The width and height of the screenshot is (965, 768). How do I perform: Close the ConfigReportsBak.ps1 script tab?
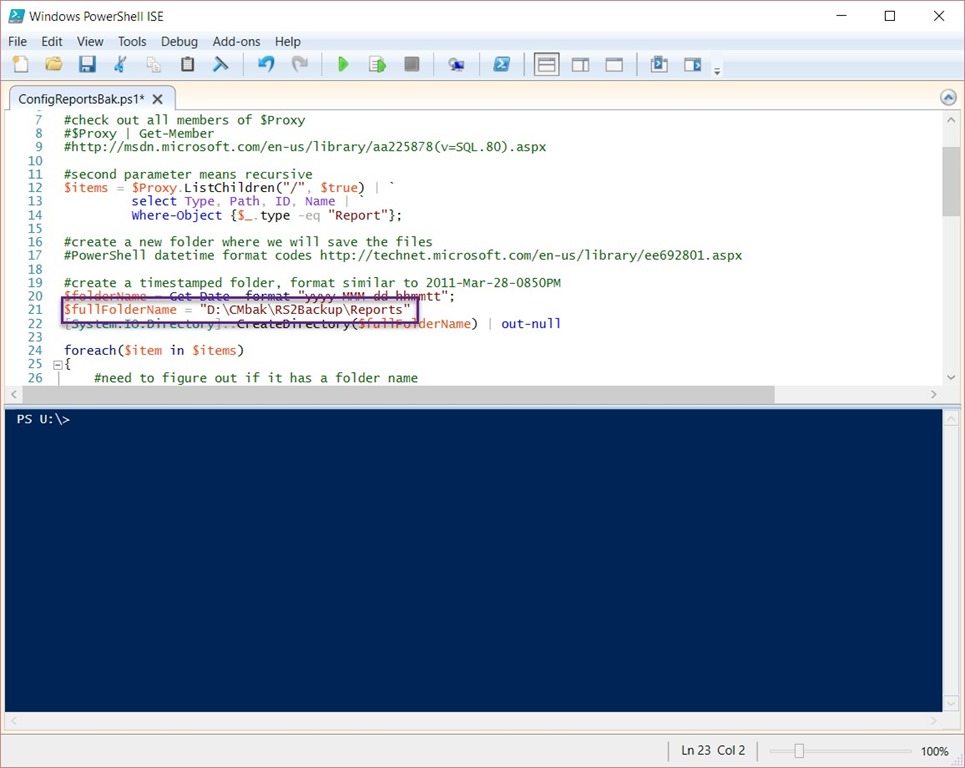pyautogui.click(x=158, y=99)
